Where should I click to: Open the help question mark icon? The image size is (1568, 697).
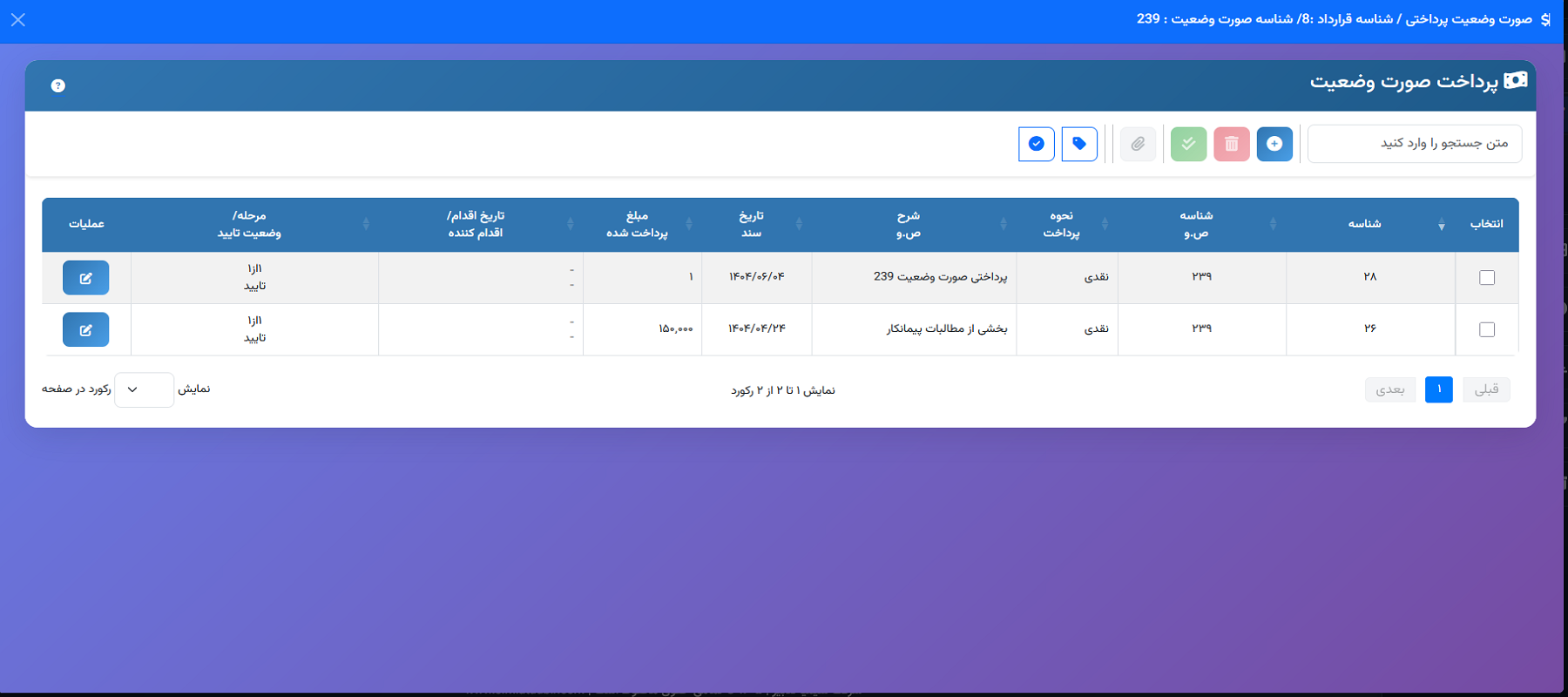click(58, 85)
